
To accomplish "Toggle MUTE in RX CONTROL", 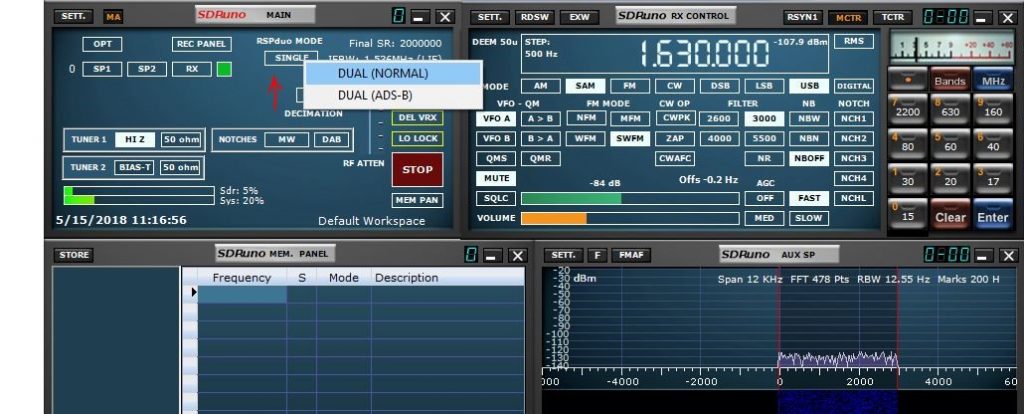I will tap(496, 178).
